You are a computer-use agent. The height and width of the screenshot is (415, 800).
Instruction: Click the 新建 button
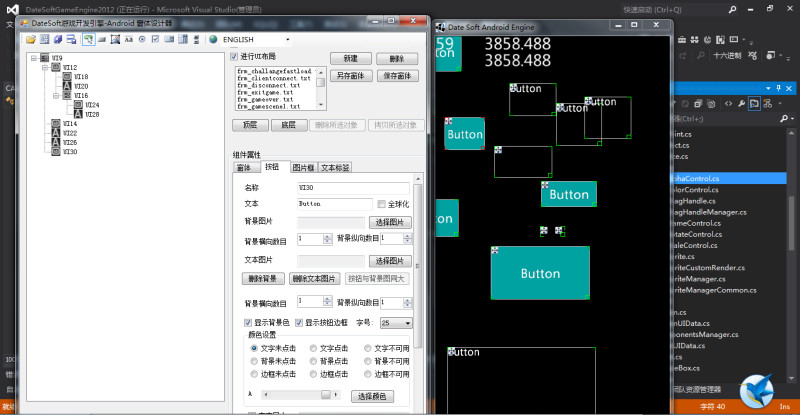point(350,59)
